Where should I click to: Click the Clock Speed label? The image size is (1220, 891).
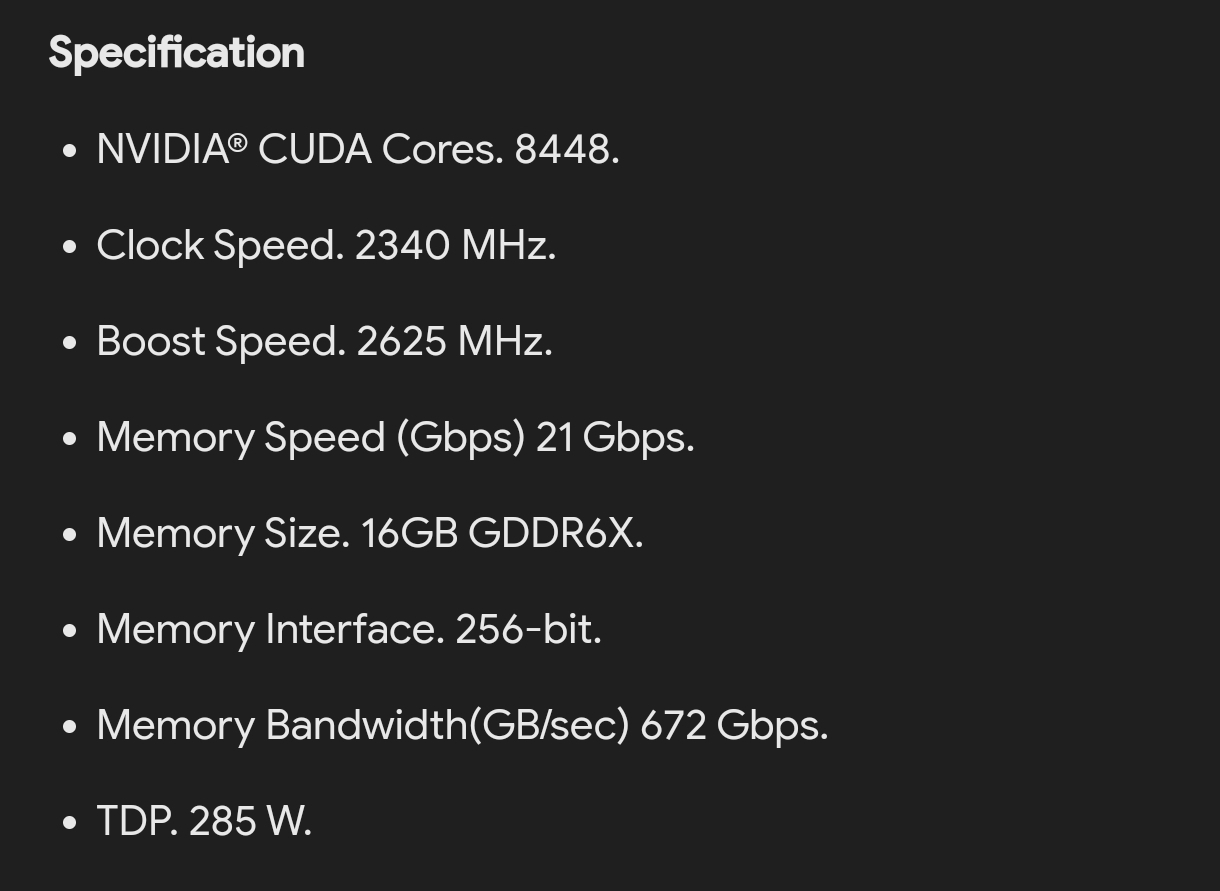click(x=218, y=246)
